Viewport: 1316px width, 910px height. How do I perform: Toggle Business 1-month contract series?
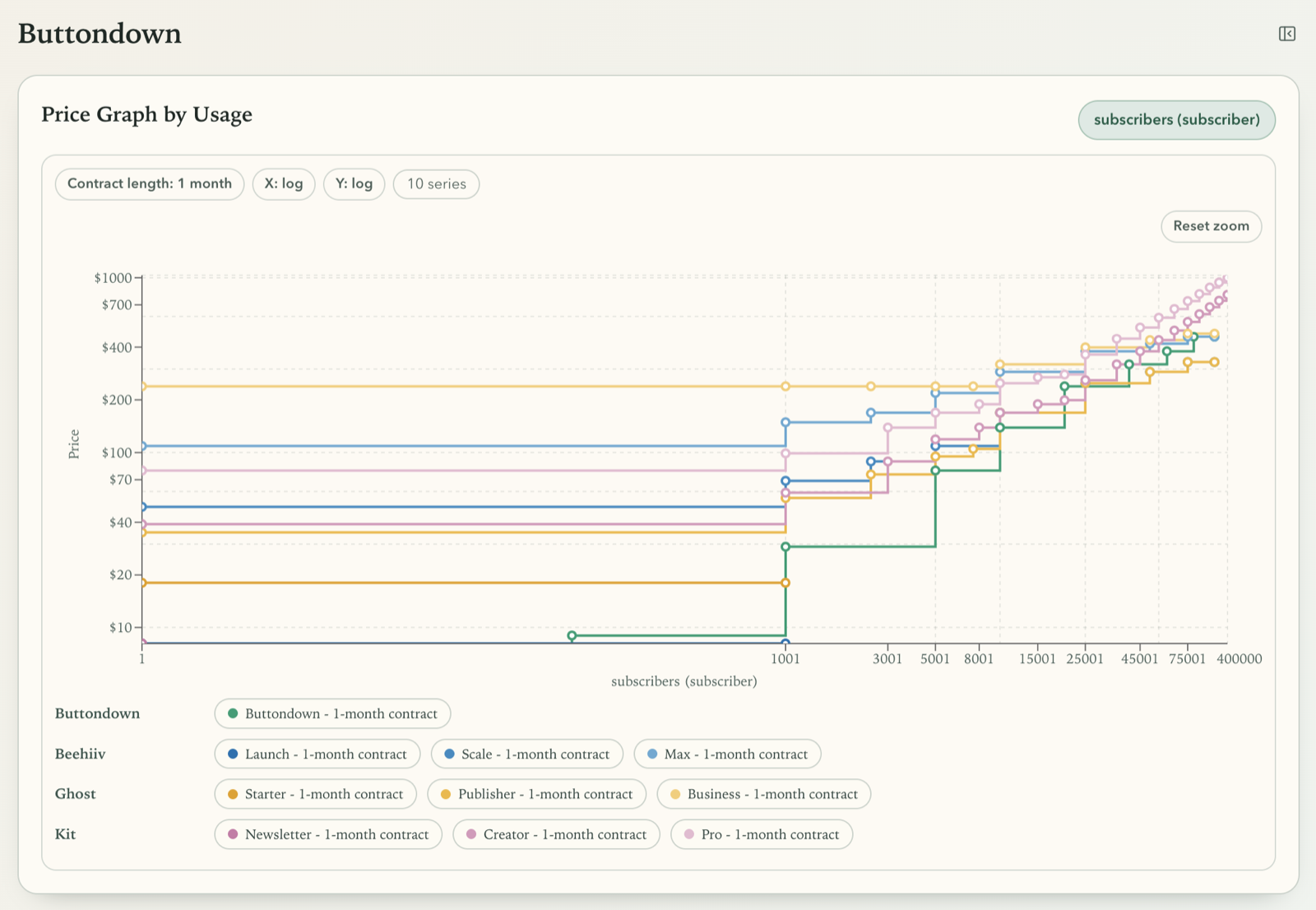[764, 794]
